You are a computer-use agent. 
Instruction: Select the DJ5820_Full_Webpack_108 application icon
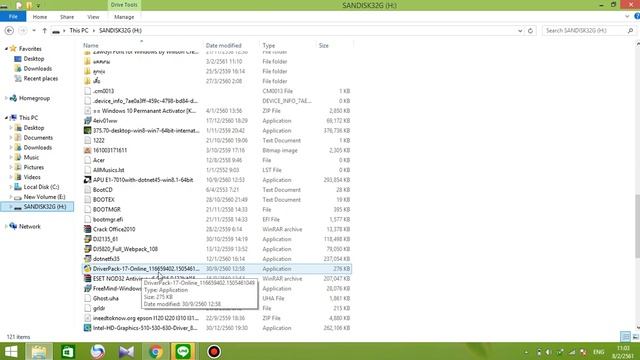coord(87,249)
